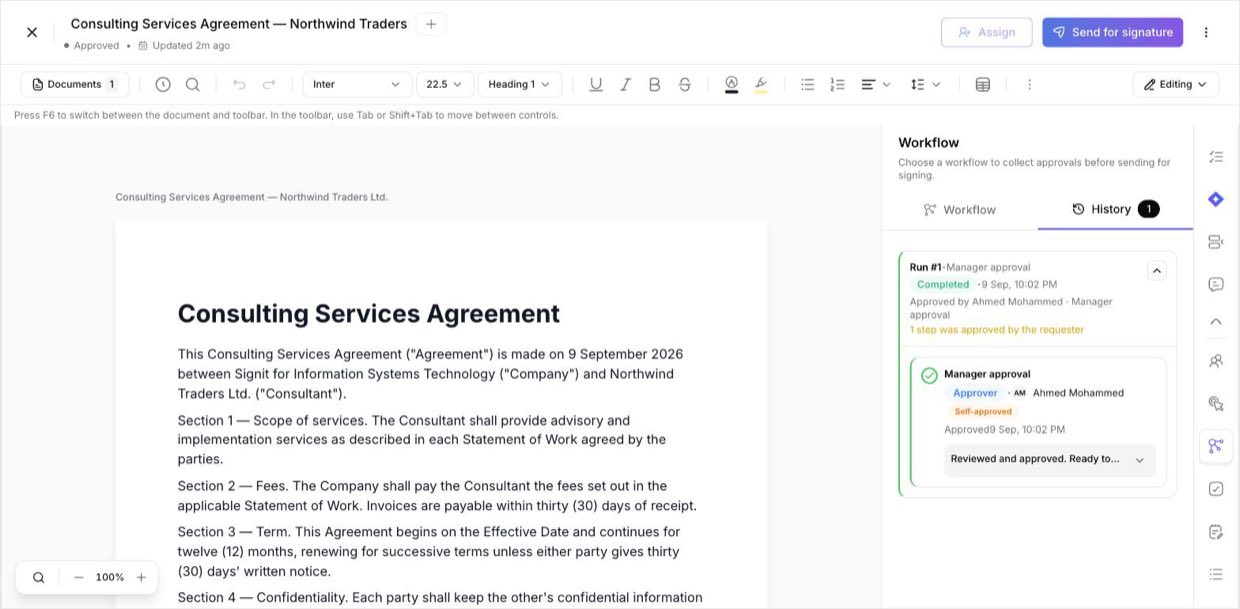Click the blue diamond icon in right sidebar
The width and height of the screenshot is (1240, 609).
tap(1216, 199)
